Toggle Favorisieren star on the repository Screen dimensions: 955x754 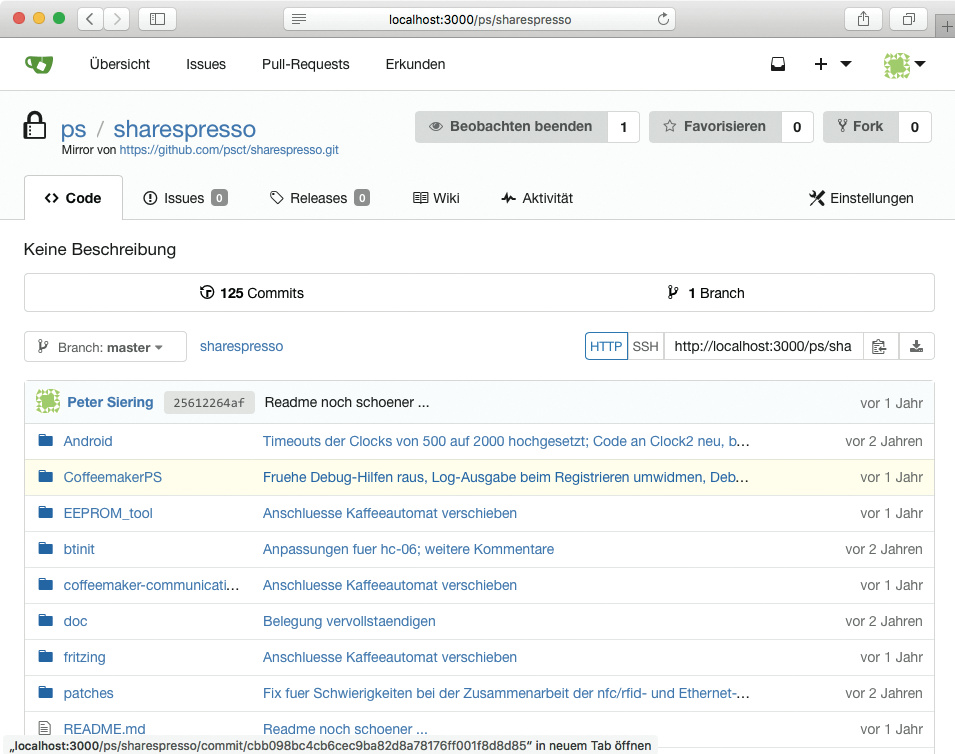click(x=714, y=127)
